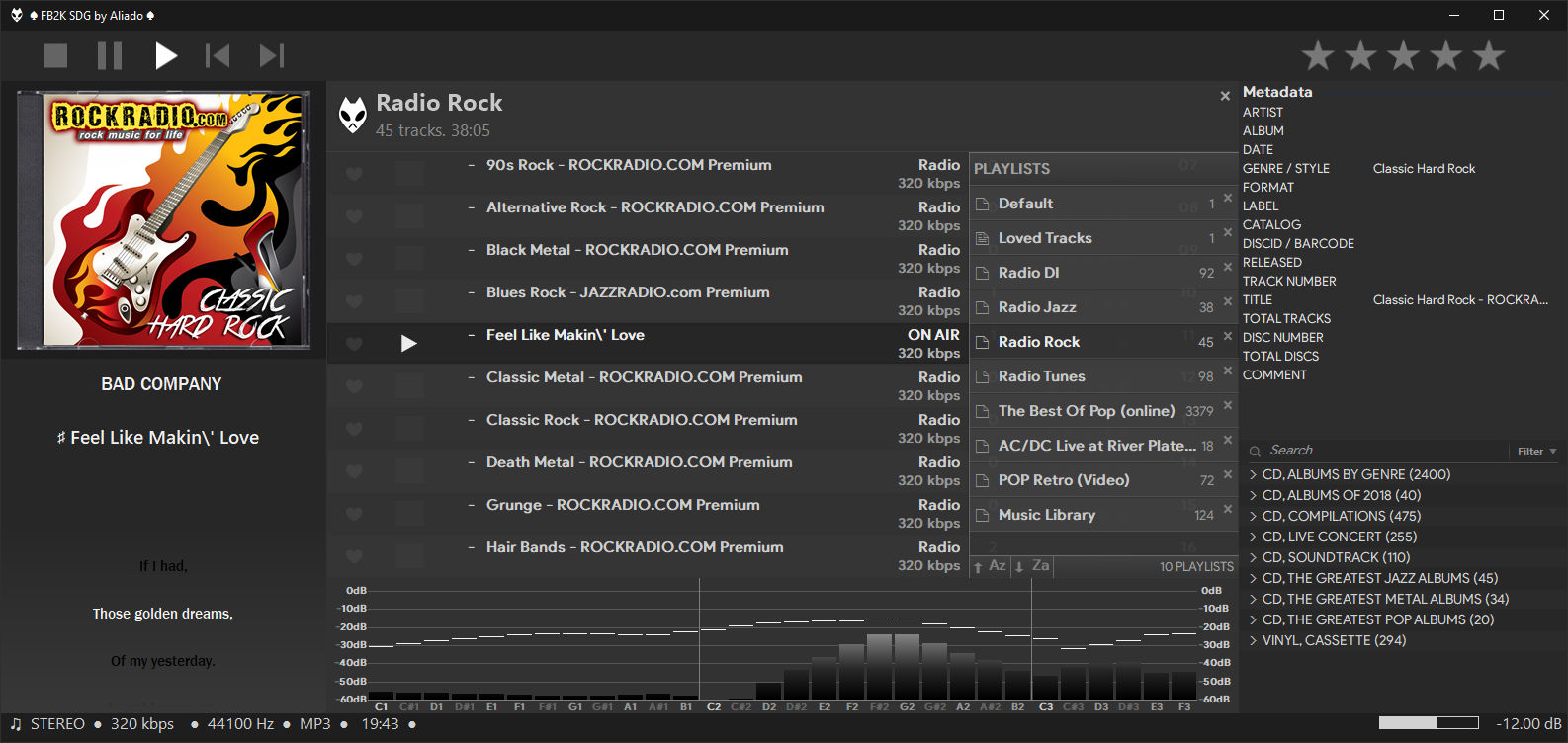The width and height of the screenshot is (1568, 743).
Task: Expand the VINYL, CASSETTE library node
Action: (x=1254, y=641)
